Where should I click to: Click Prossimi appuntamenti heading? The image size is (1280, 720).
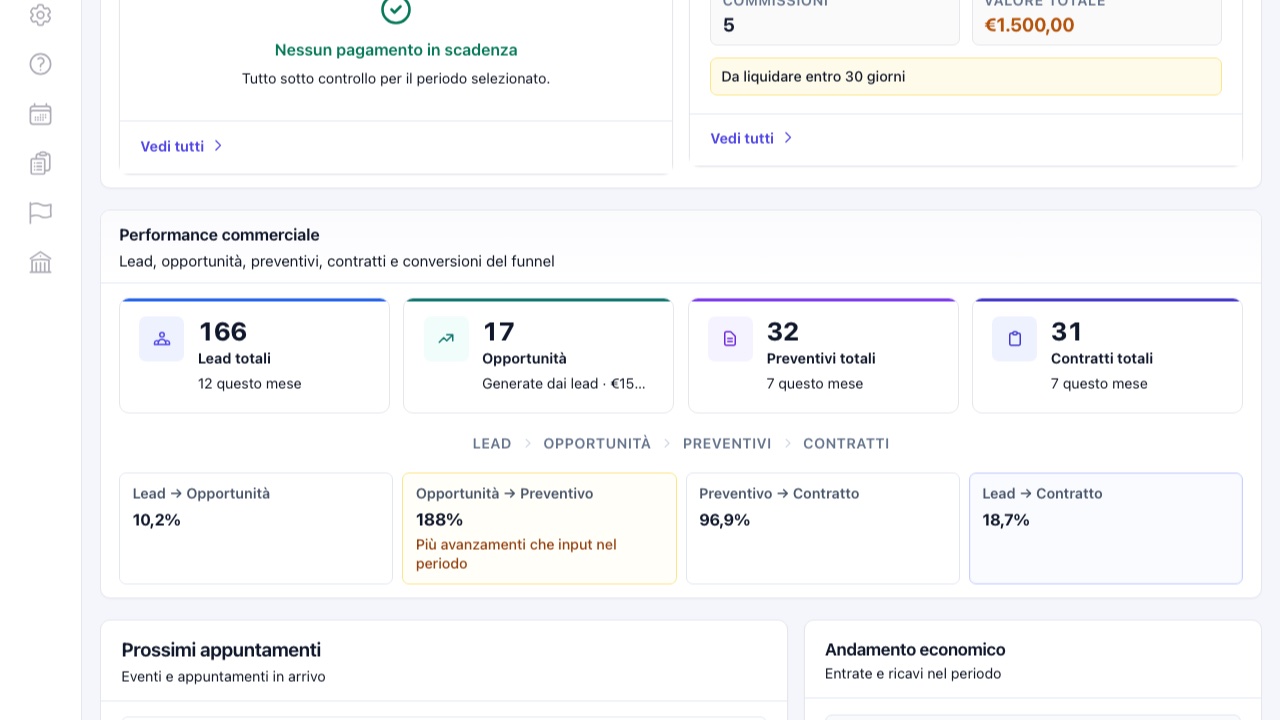point(221,650)
